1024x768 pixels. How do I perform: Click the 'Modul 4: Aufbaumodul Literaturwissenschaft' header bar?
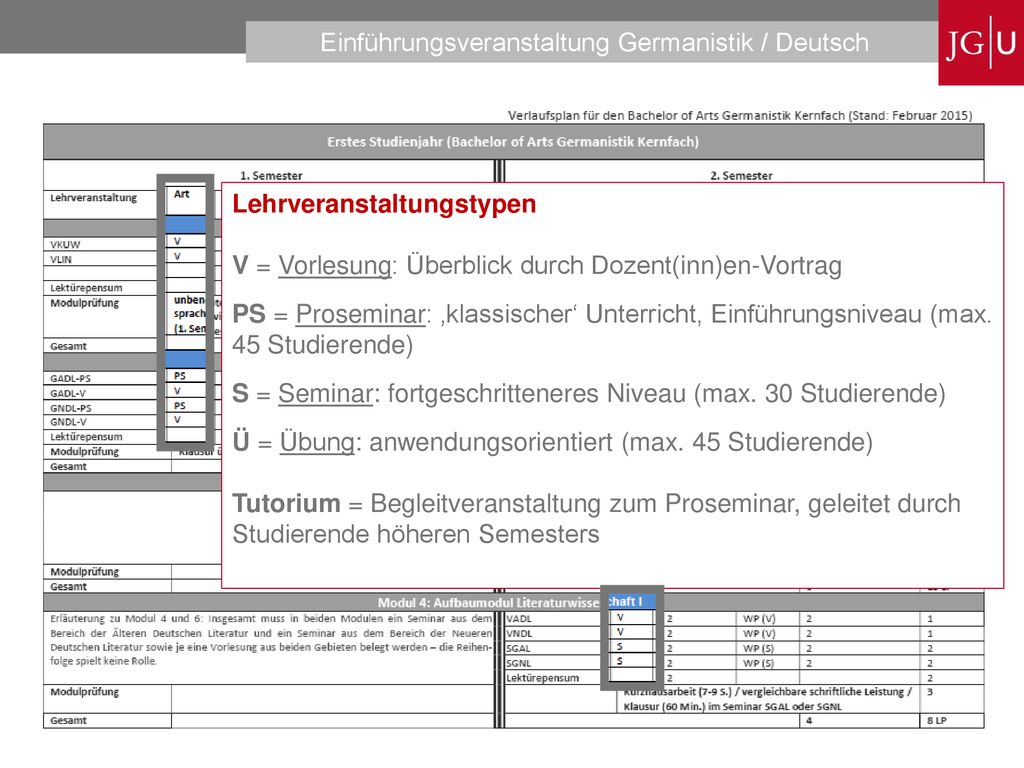pyautogui.click(x=513, y=602)
